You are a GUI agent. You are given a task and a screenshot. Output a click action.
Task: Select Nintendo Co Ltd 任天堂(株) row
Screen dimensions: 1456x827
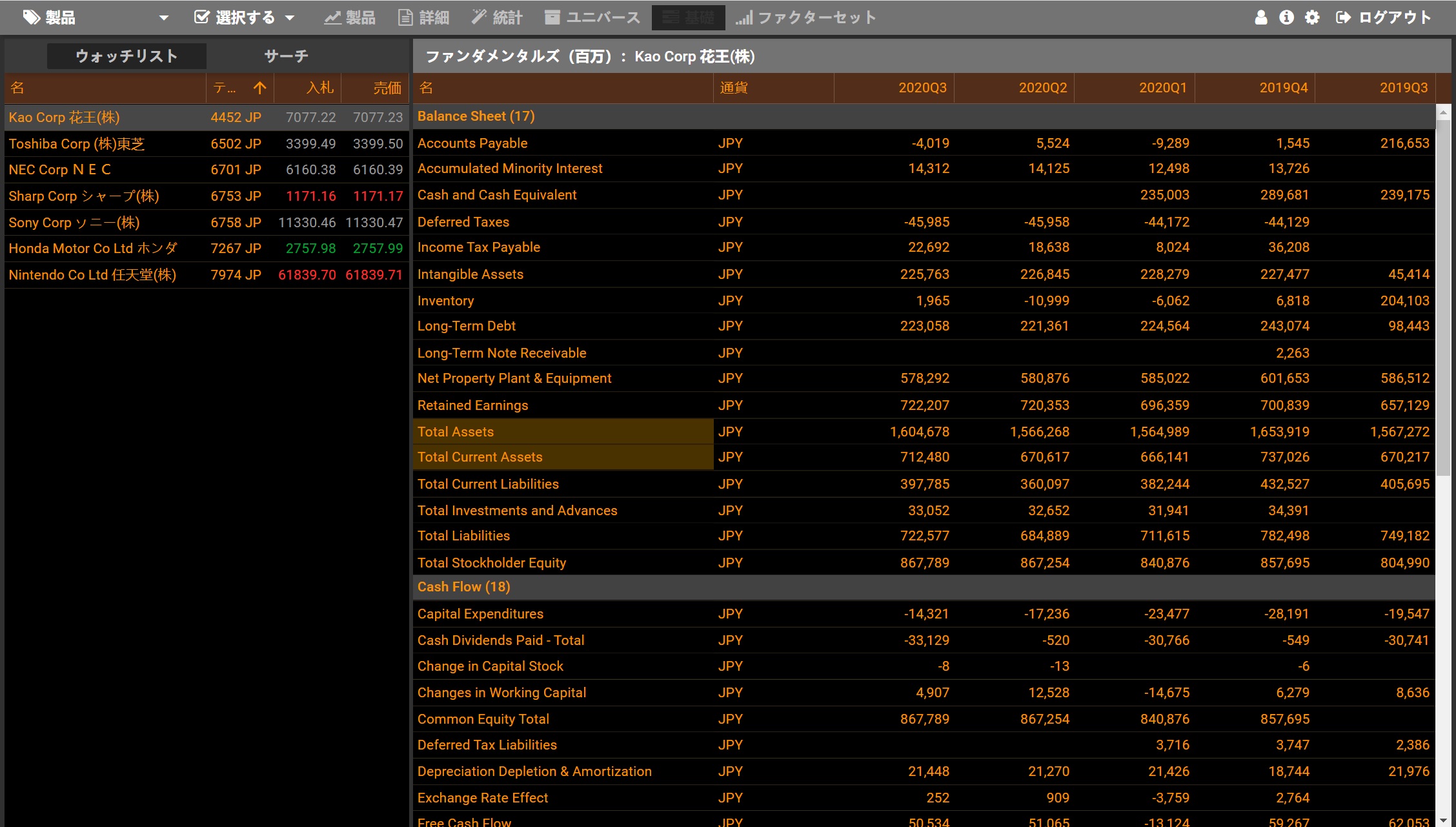207,275
